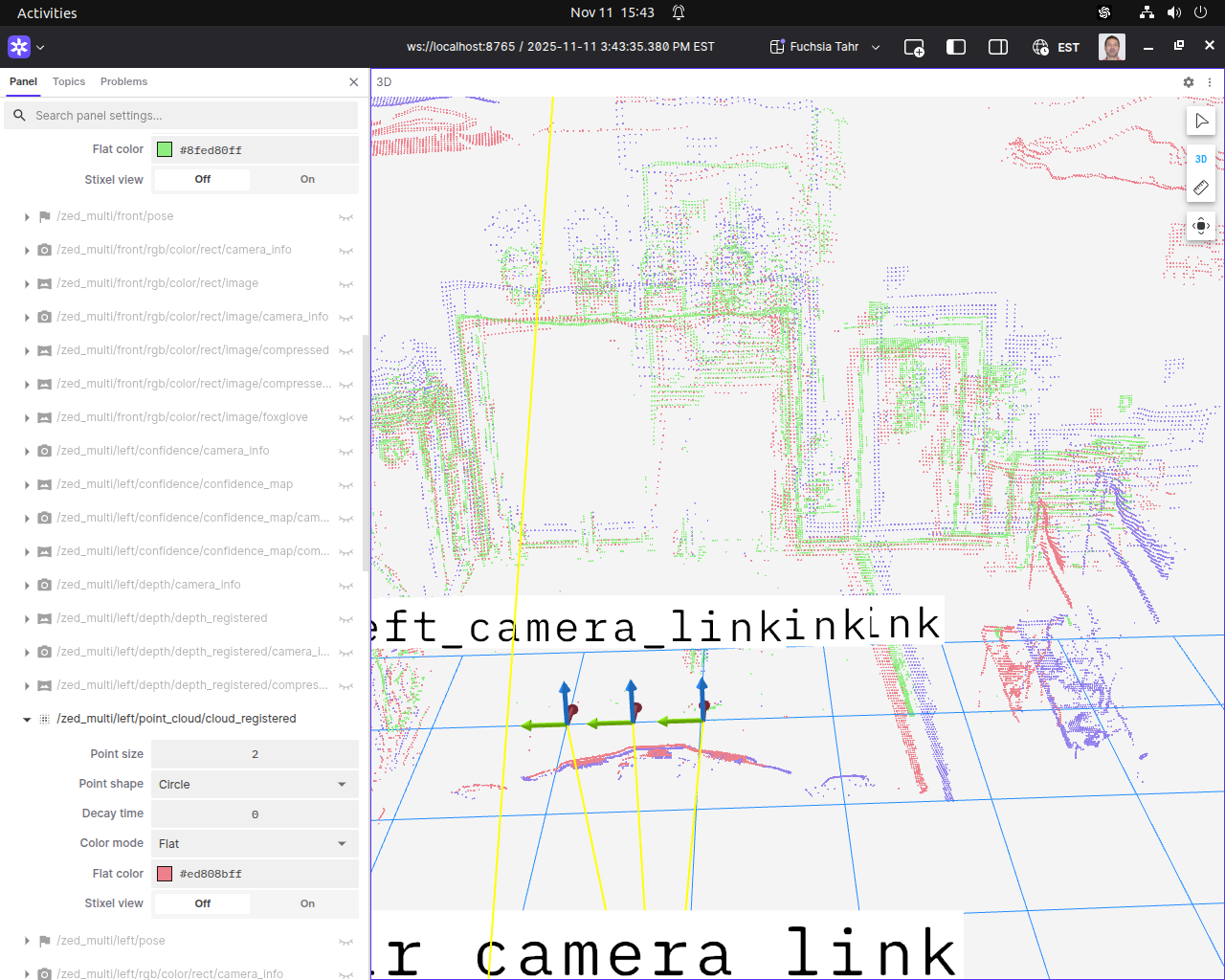This screenshot has height=980, width=1225.
Task: Toggle visibility of /zed_multi/left/depth/depth_registered
Action: click(x=346, y=619)
